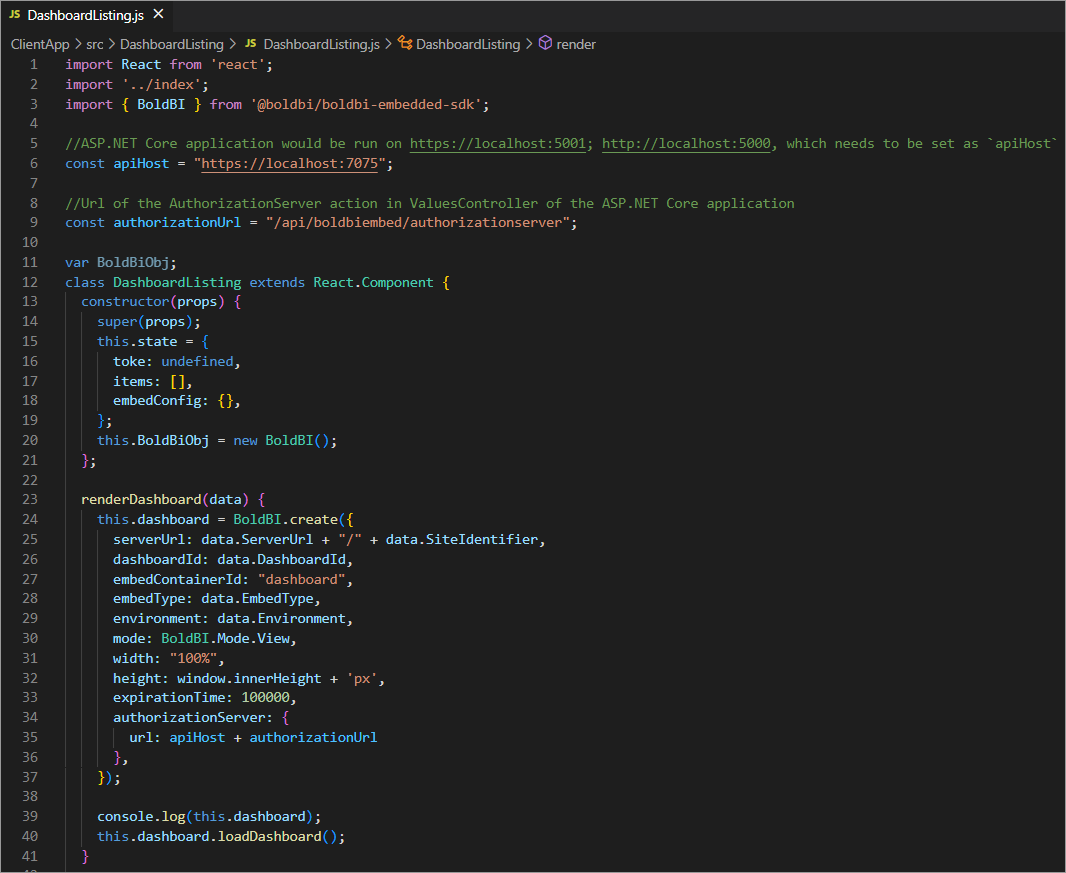Select the DashboardListing.js tab
This screenshot has width=1066, height=873.
coord(85,16)
